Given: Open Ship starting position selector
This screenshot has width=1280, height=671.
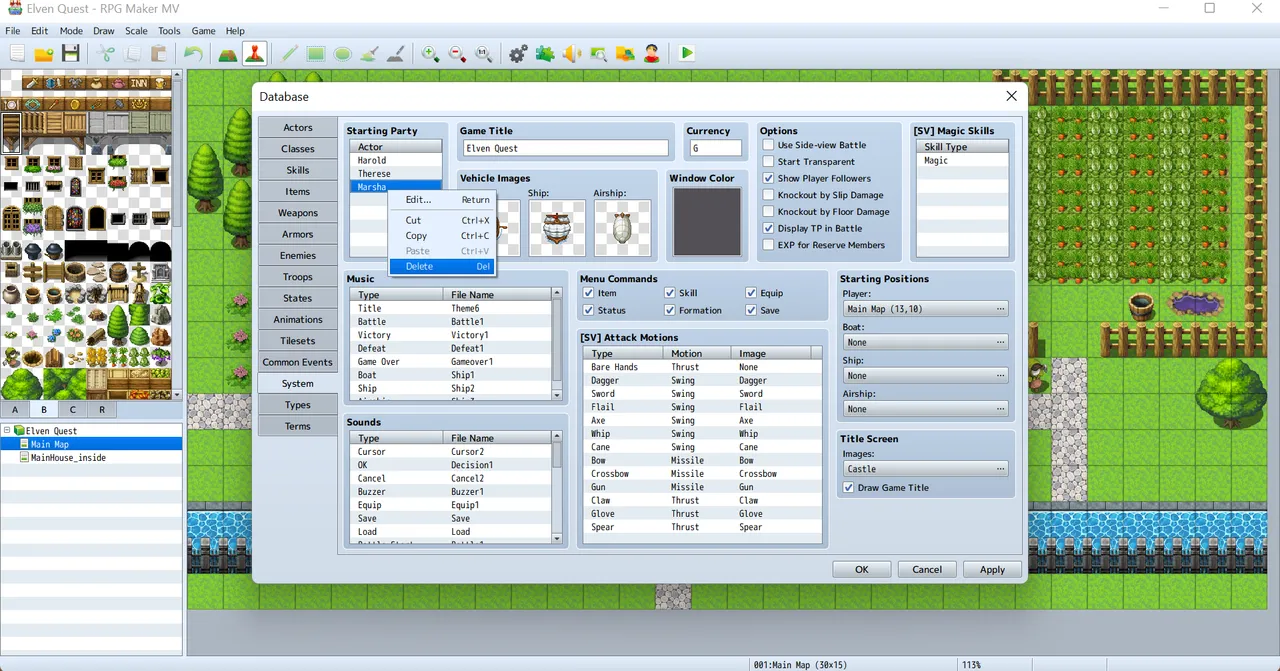Looking at the screenshot, I should [x=925, y=375].
